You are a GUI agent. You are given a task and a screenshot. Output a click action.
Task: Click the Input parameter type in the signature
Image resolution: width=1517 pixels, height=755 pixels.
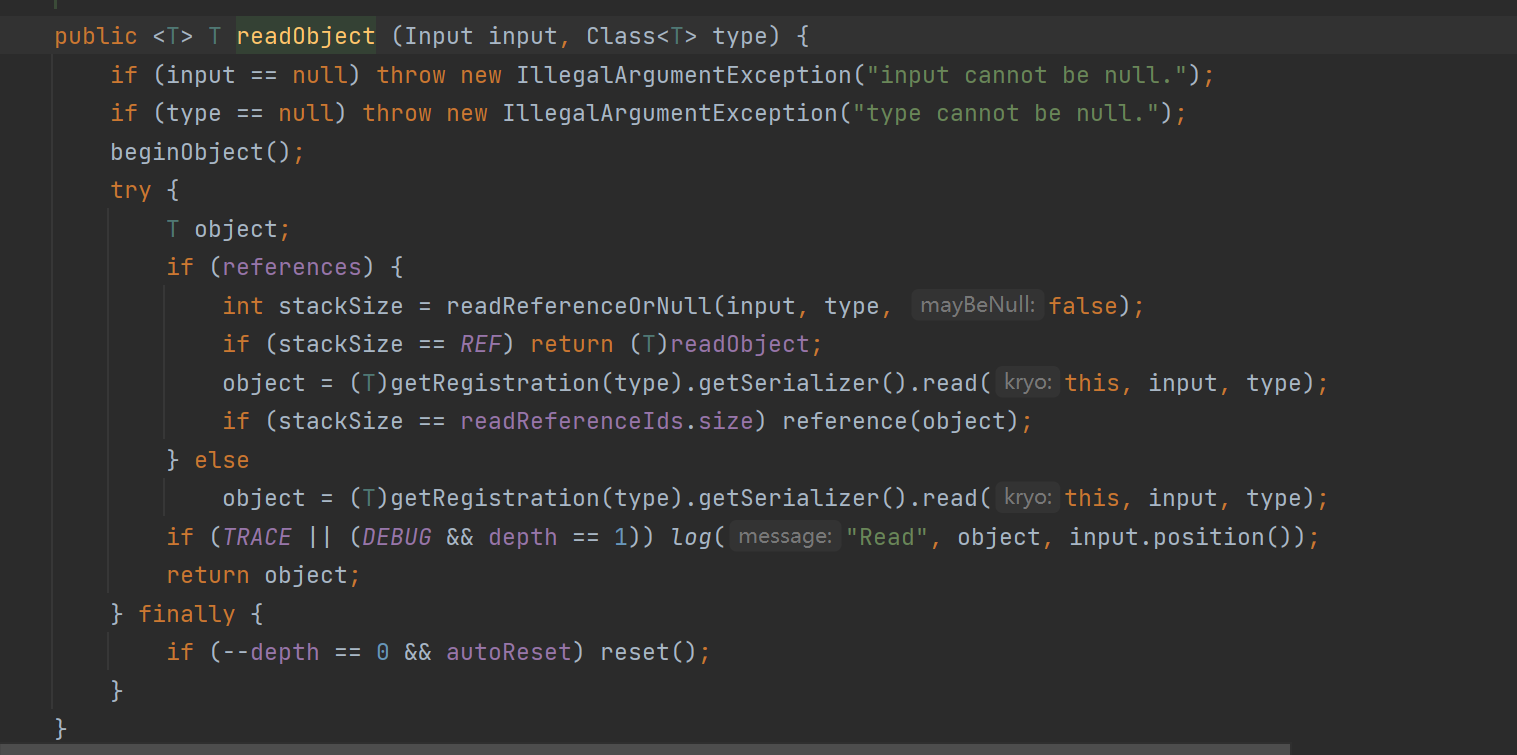click(439, 37)
